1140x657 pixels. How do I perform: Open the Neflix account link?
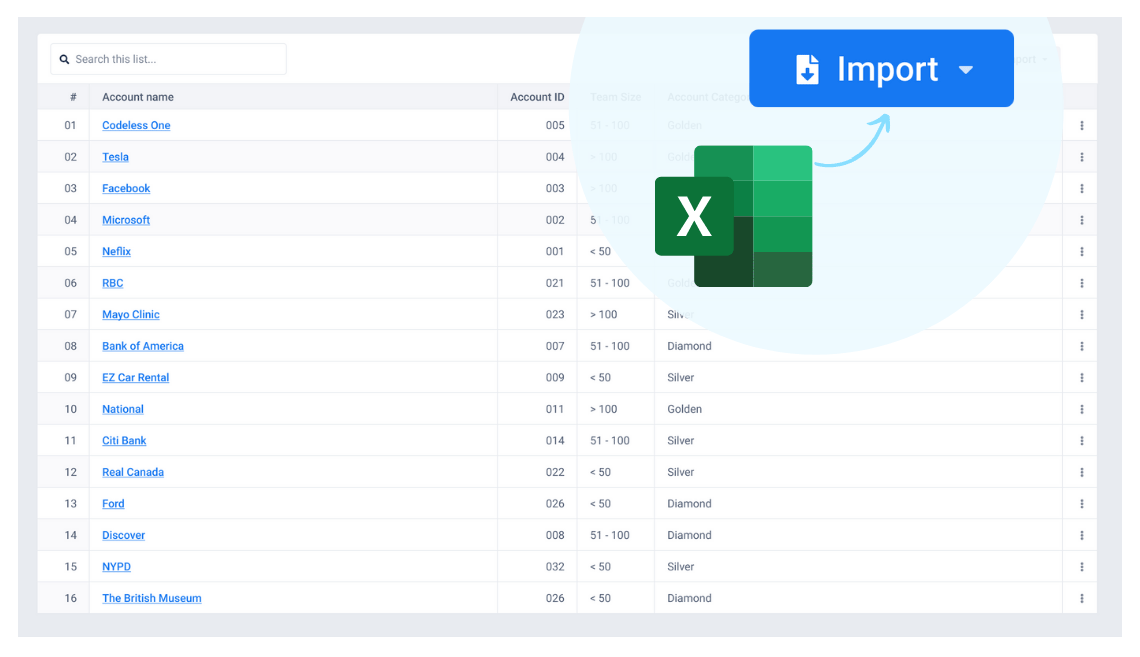116,251
